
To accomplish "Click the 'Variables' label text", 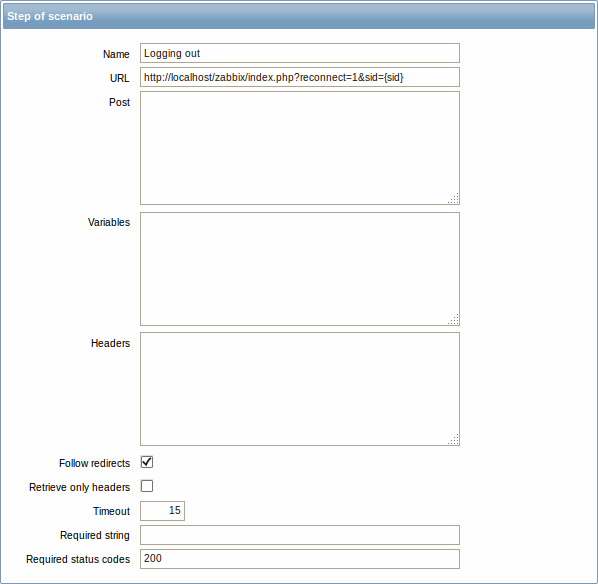I will point(109,222).
